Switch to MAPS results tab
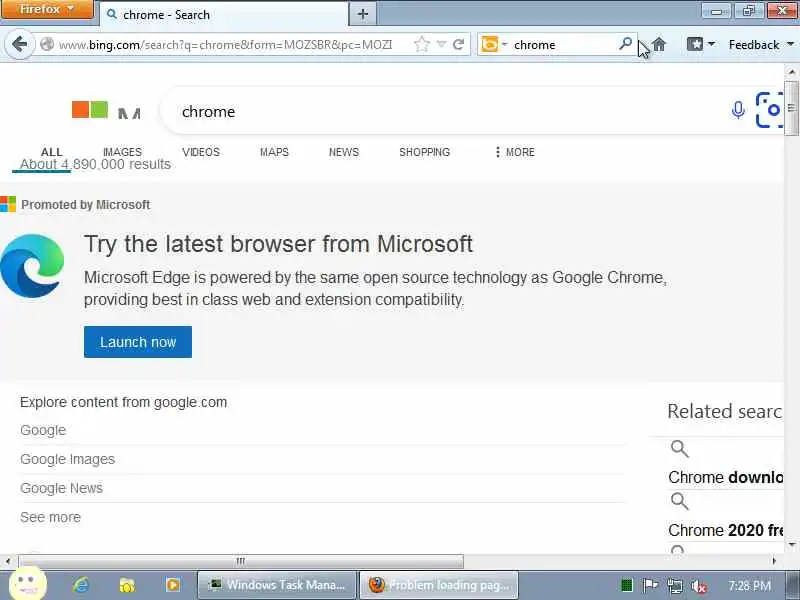This screenshot has width=800, height=600. 274,152
